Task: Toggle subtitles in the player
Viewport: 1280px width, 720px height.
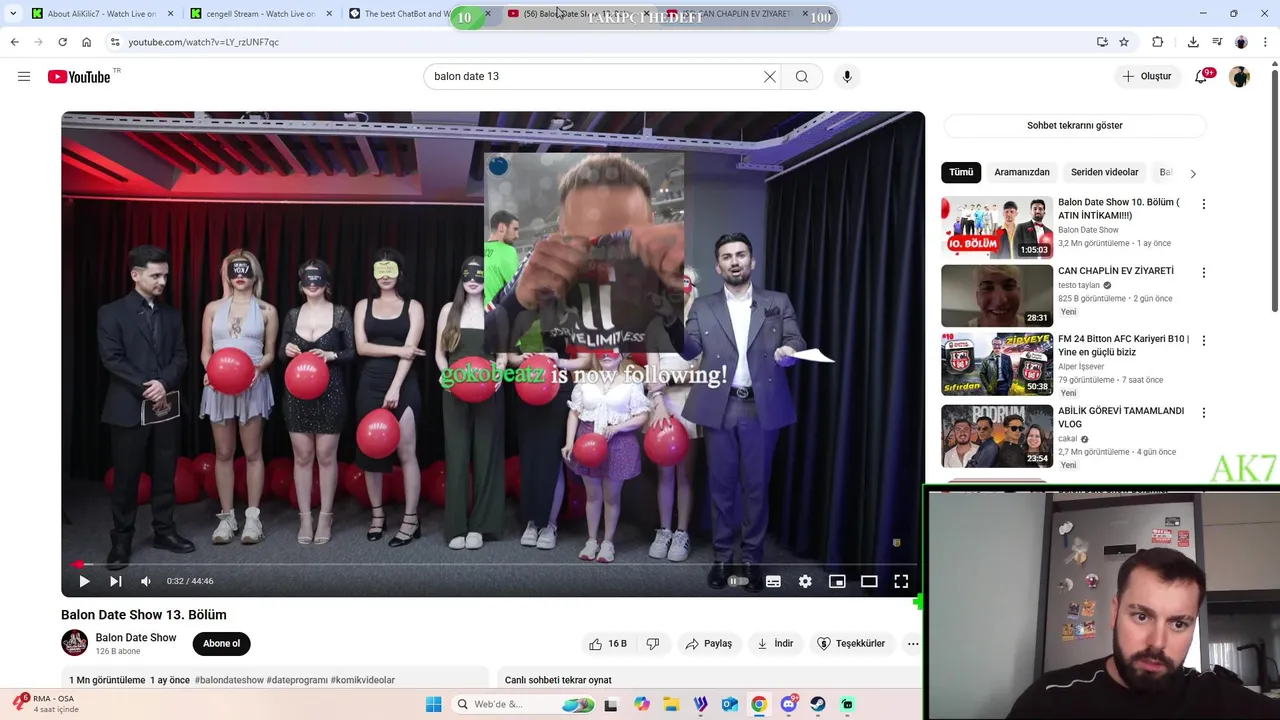Action: pyautogui.click(x=773, y=581)
